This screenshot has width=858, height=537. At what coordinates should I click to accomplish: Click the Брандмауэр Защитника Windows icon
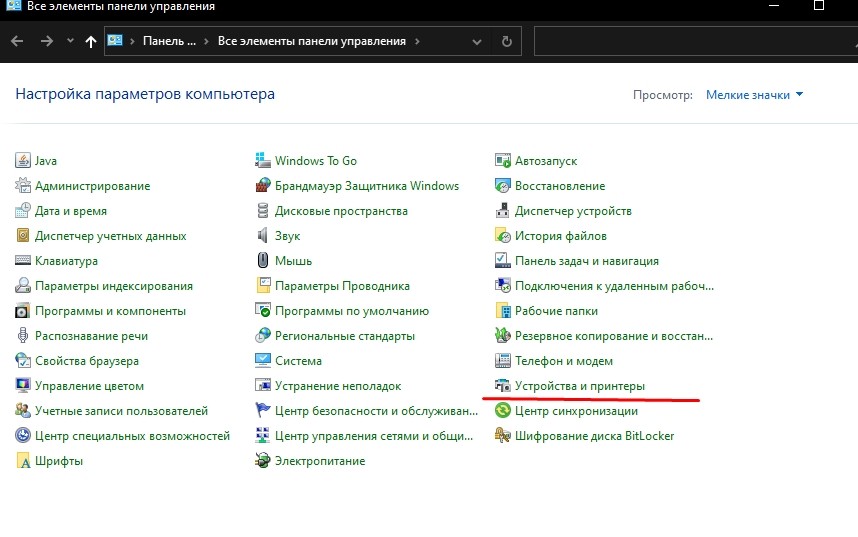point(263,186)
